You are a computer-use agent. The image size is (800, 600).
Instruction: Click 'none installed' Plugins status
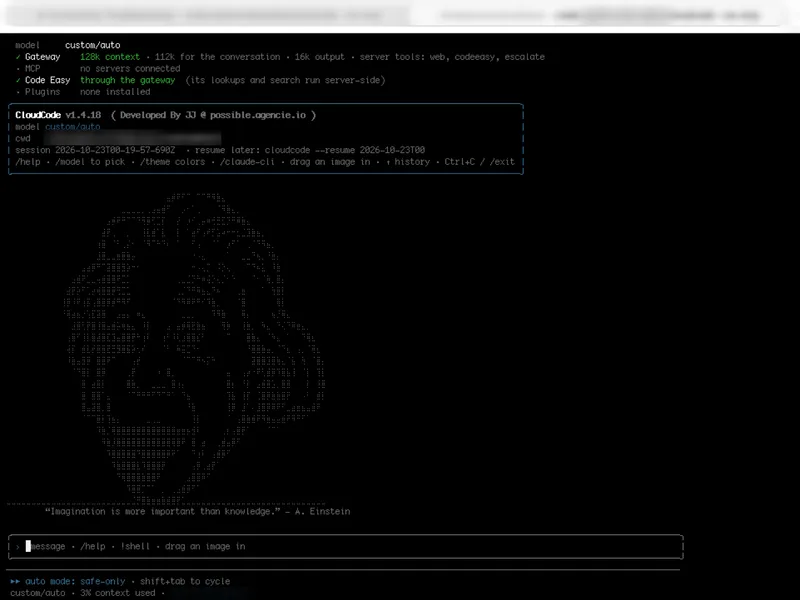[x=115, y=92]
